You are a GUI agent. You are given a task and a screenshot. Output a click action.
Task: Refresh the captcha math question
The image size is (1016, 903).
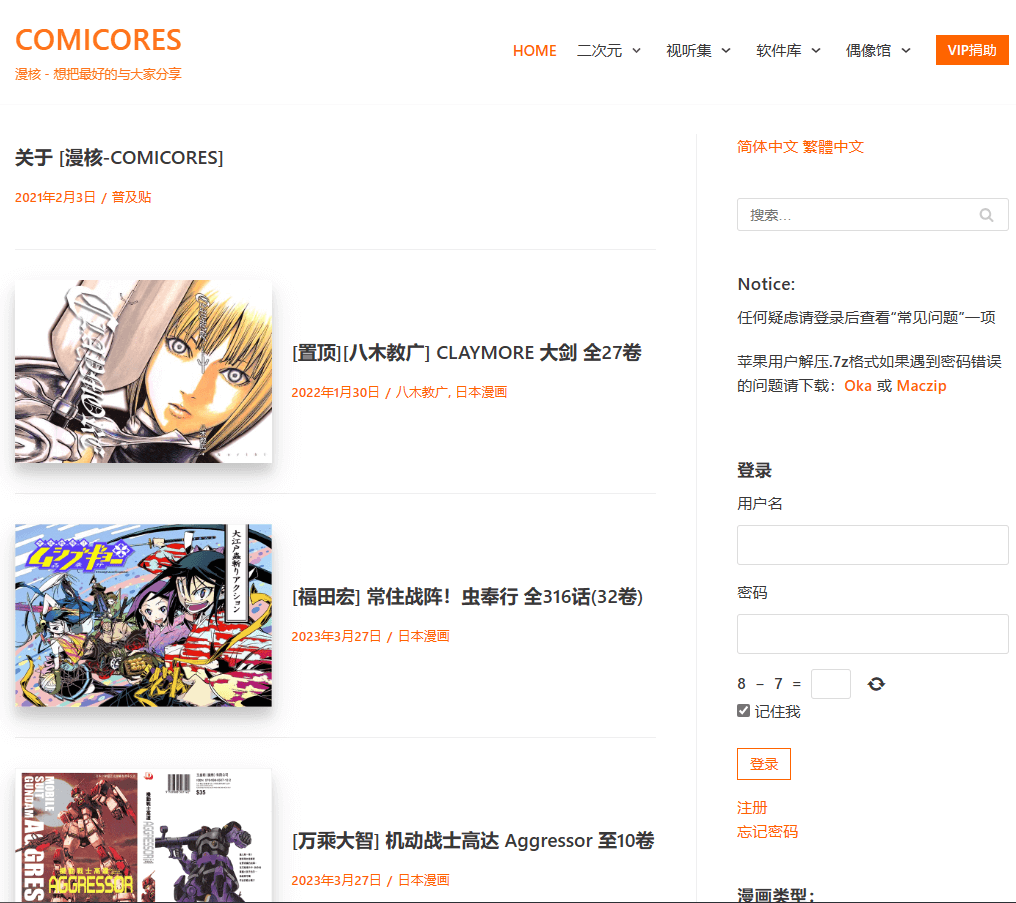point(876,684)
